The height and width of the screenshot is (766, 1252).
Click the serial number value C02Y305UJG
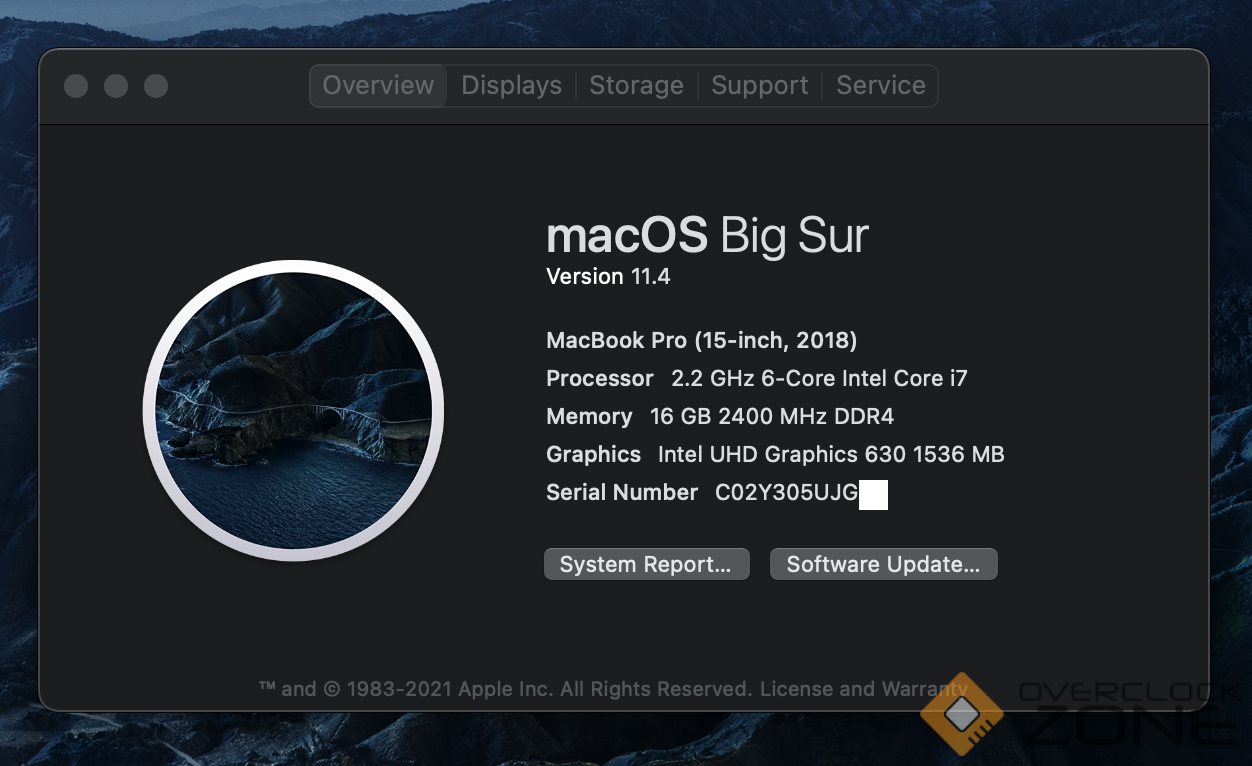tap(786, 493)
